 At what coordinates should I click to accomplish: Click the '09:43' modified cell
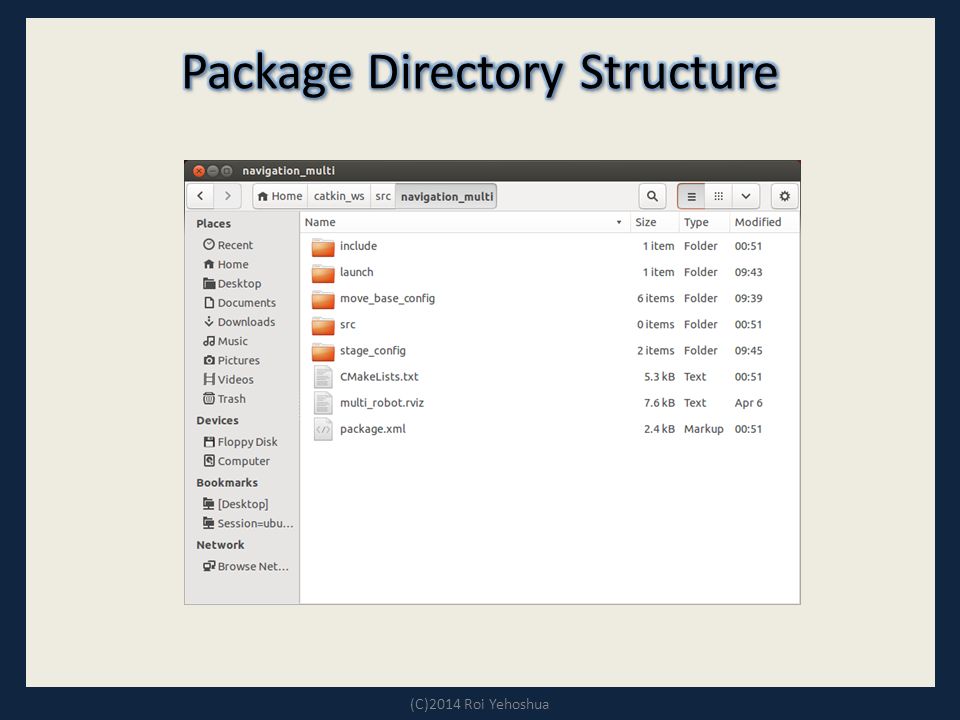point(748,272)
